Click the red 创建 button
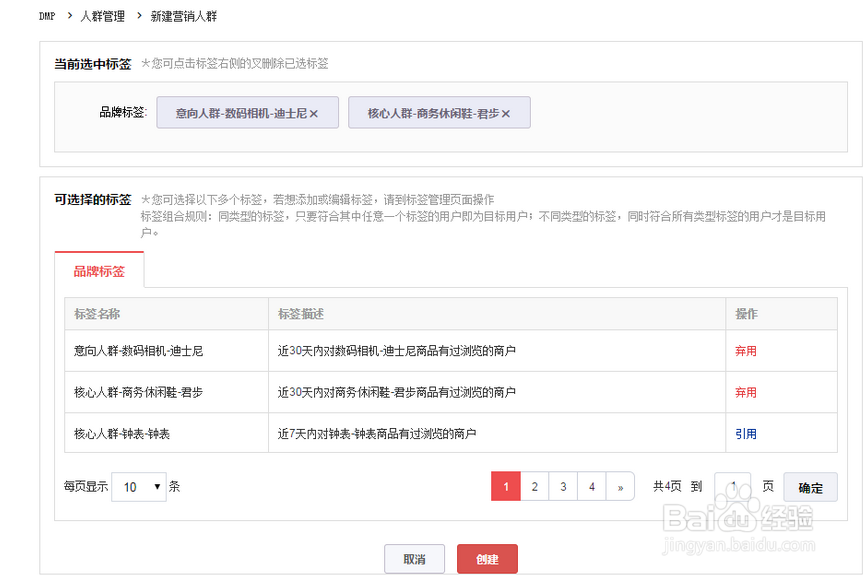Image resolution: width=864 pixels, height=575 pixels. tap(487, 559)
